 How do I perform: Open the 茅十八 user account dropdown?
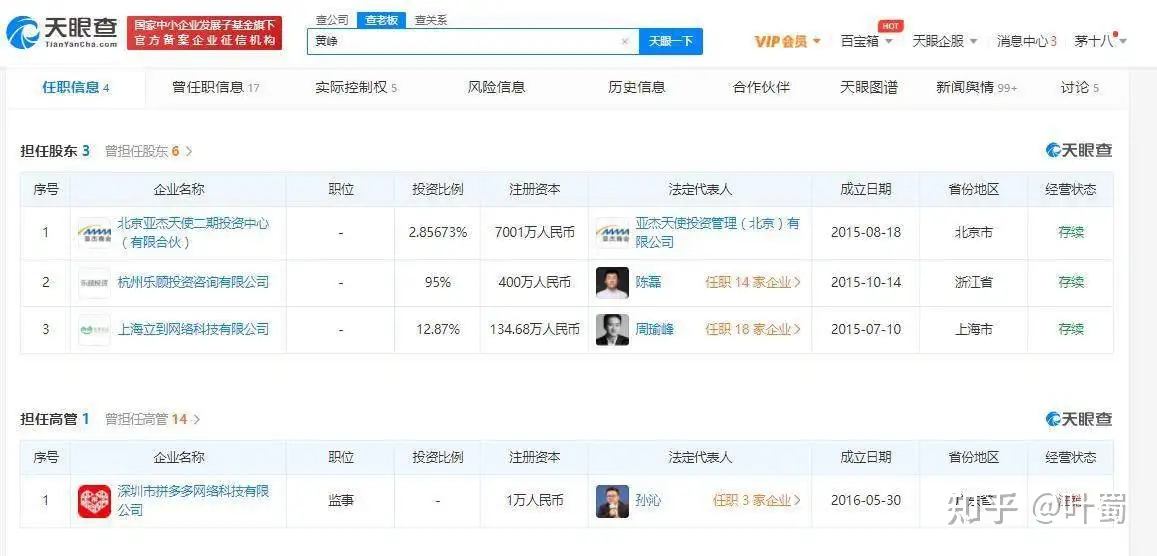click(1100, 41)
